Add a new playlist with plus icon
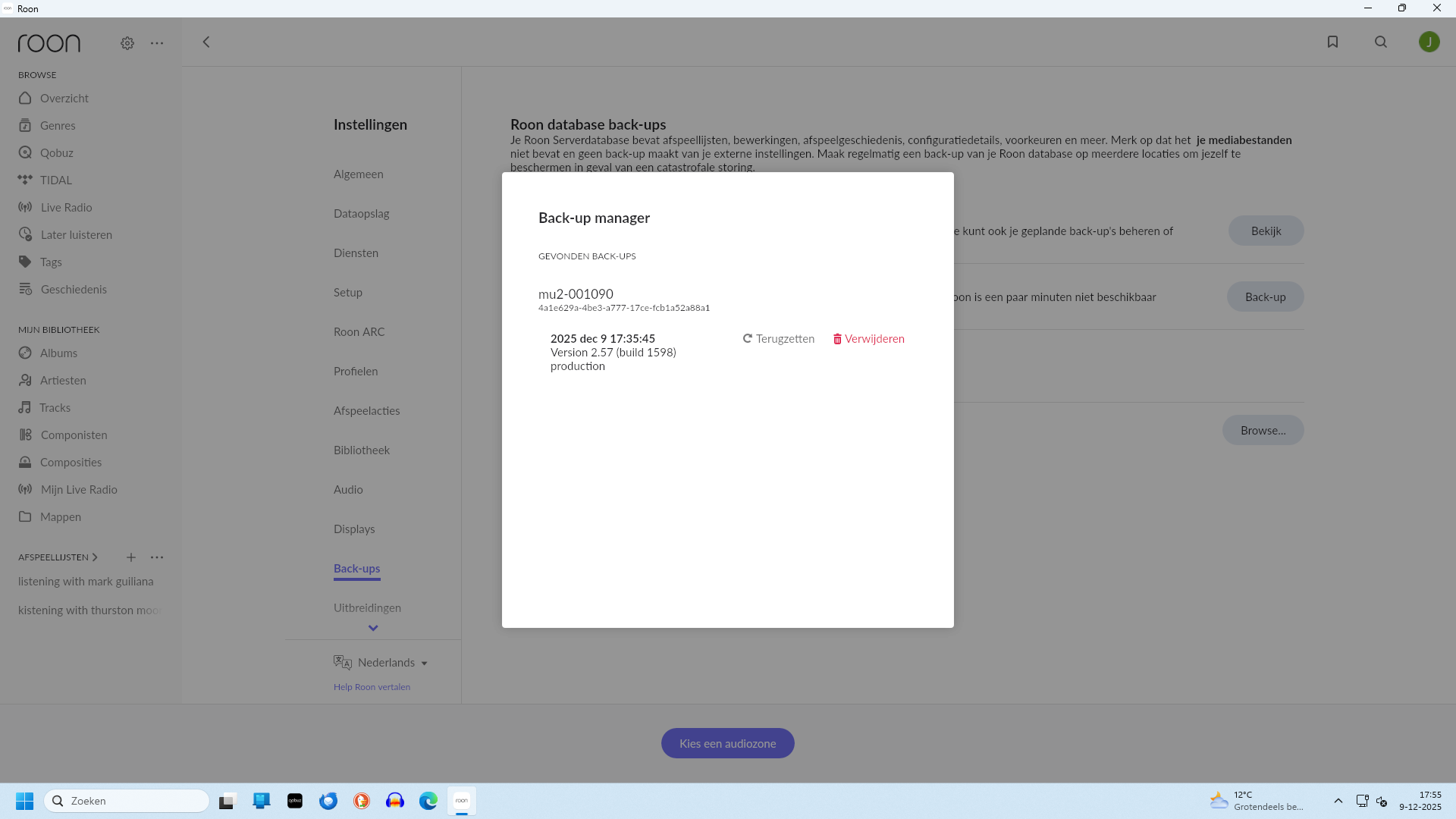This screenshot has width=1456, height=819. (x=131, y=557)
